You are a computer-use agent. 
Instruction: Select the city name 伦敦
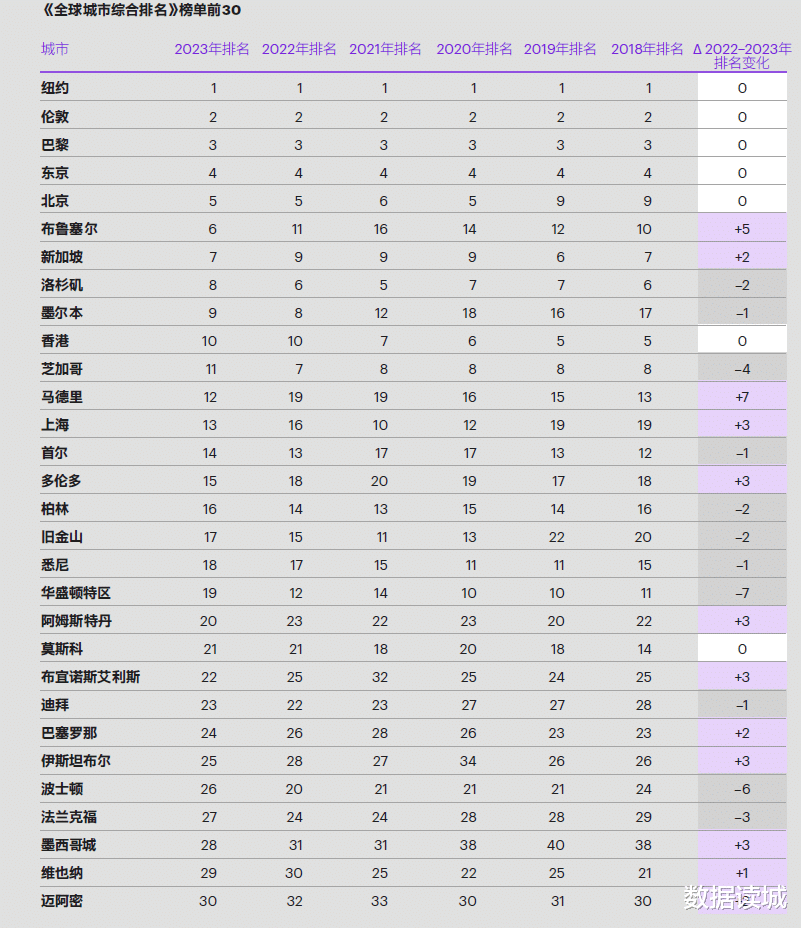[55, 117]
